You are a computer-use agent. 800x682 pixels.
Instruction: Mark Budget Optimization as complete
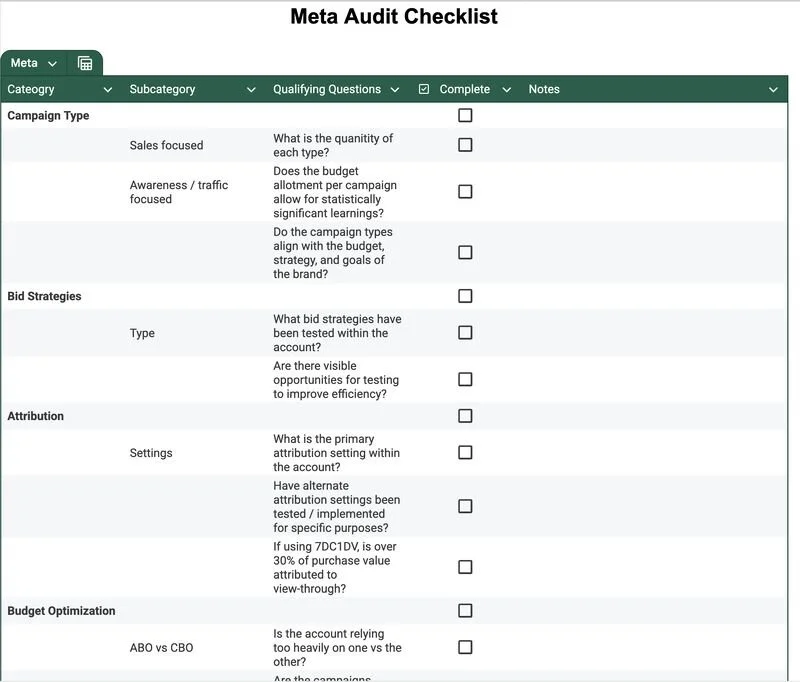click(x=464, y=610)
